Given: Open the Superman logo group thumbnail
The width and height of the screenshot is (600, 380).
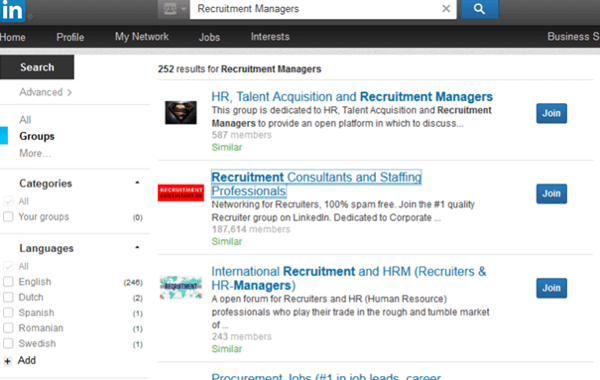Looking at the screenshot, I should tap(181, 113).
